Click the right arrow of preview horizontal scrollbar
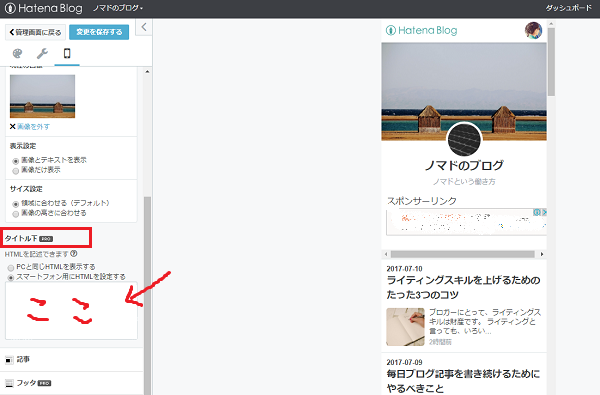This screenshot has height=395, width=600. coord(542,254)
